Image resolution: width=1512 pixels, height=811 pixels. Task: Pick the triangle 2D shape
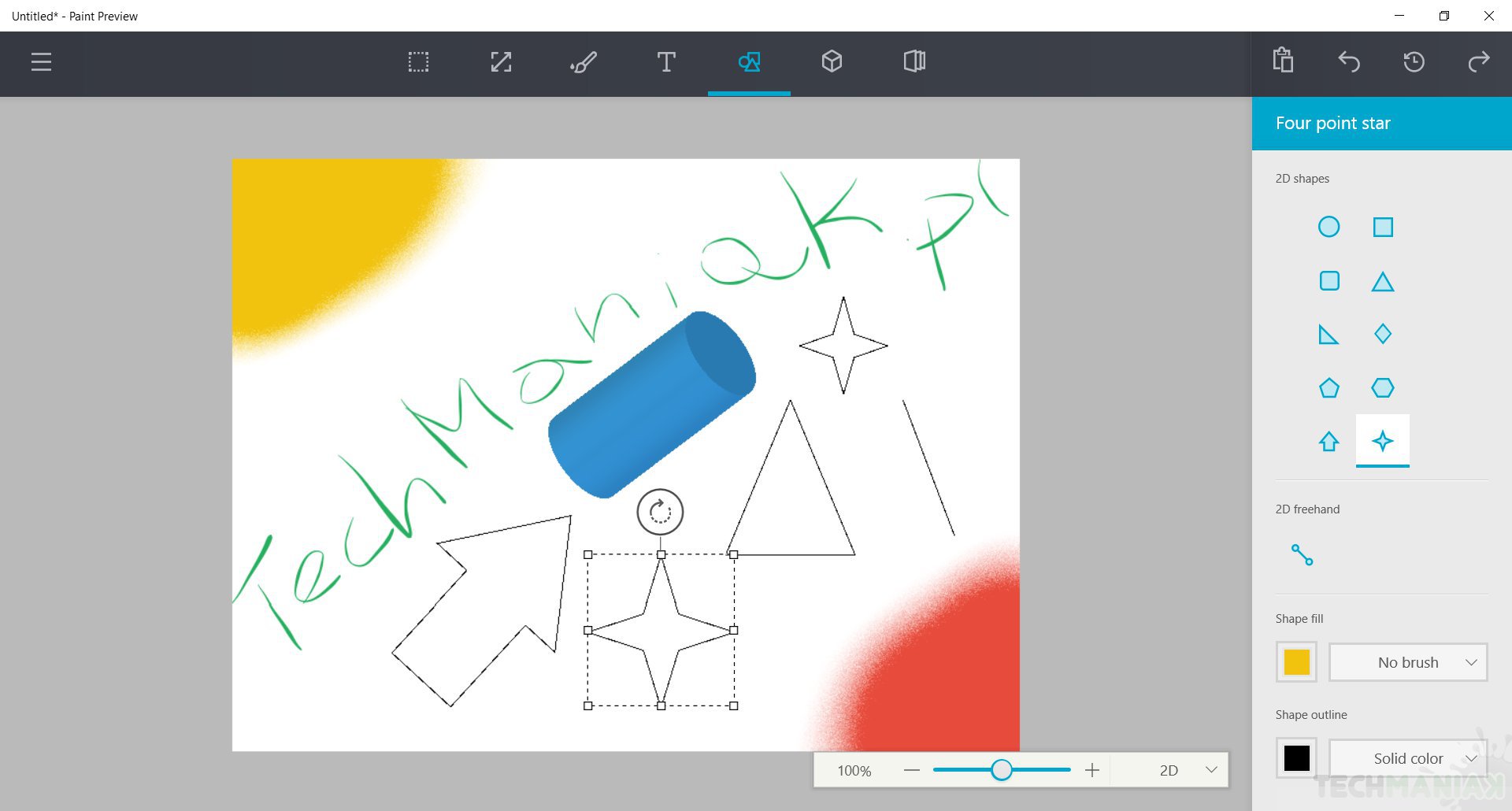click(x=1382, y=282)
